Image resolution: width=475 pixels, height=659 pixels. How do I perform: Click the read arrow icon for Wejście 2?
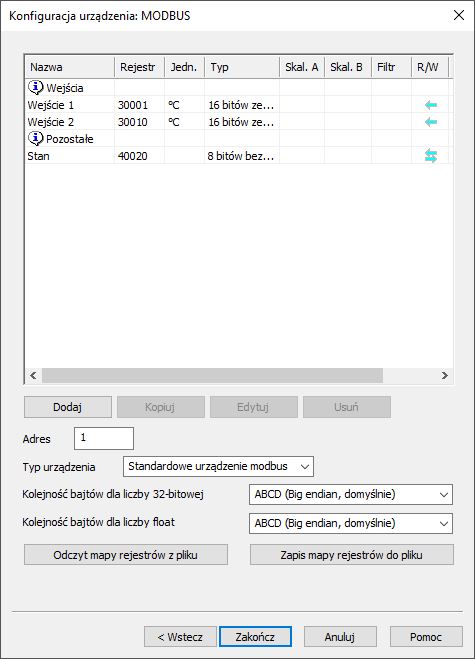click(430, 122)
